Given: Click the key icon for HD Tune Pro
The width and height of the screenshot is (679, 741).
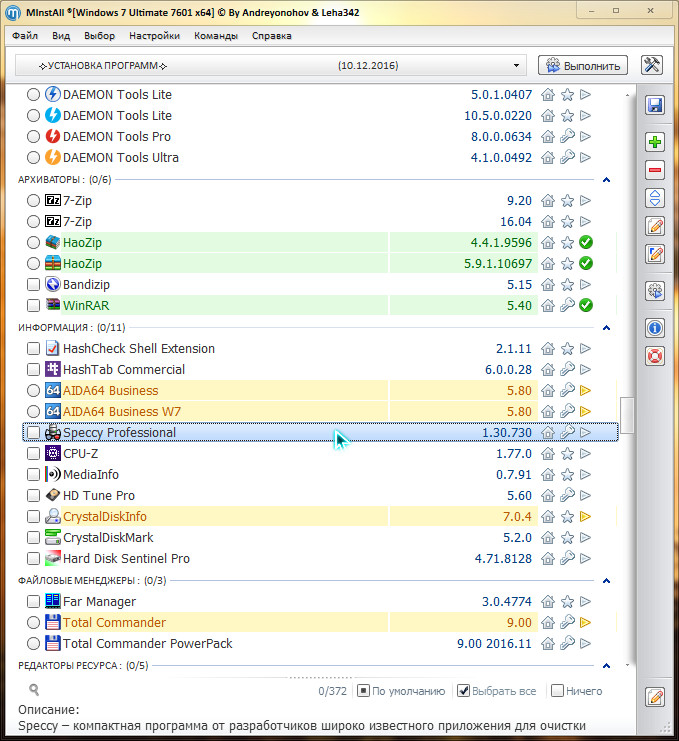Looking at the screenshot, I should pos(567,496).
